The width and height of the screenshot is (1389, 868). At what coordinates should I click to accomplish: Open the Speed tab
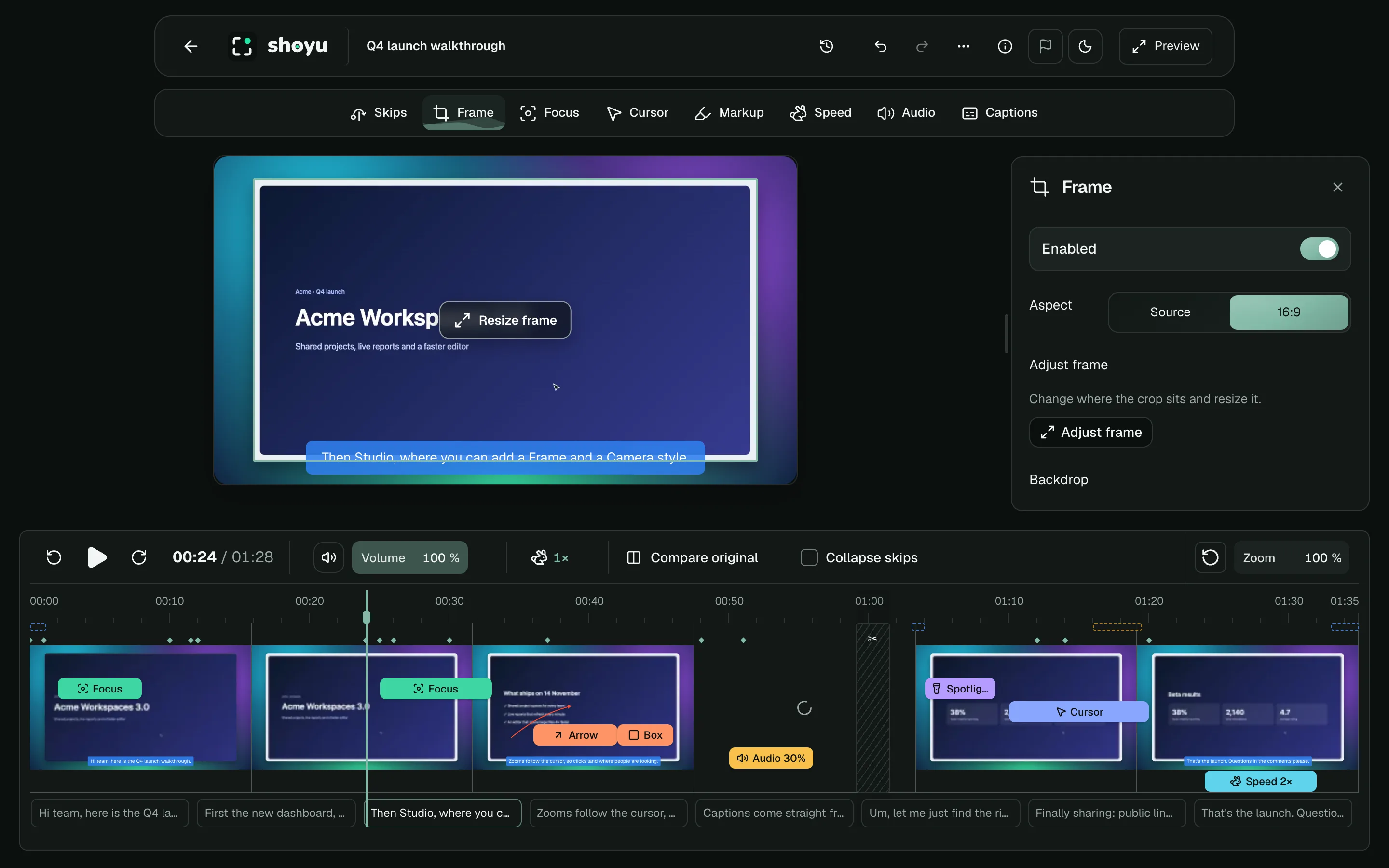click(x=820, y=112)
